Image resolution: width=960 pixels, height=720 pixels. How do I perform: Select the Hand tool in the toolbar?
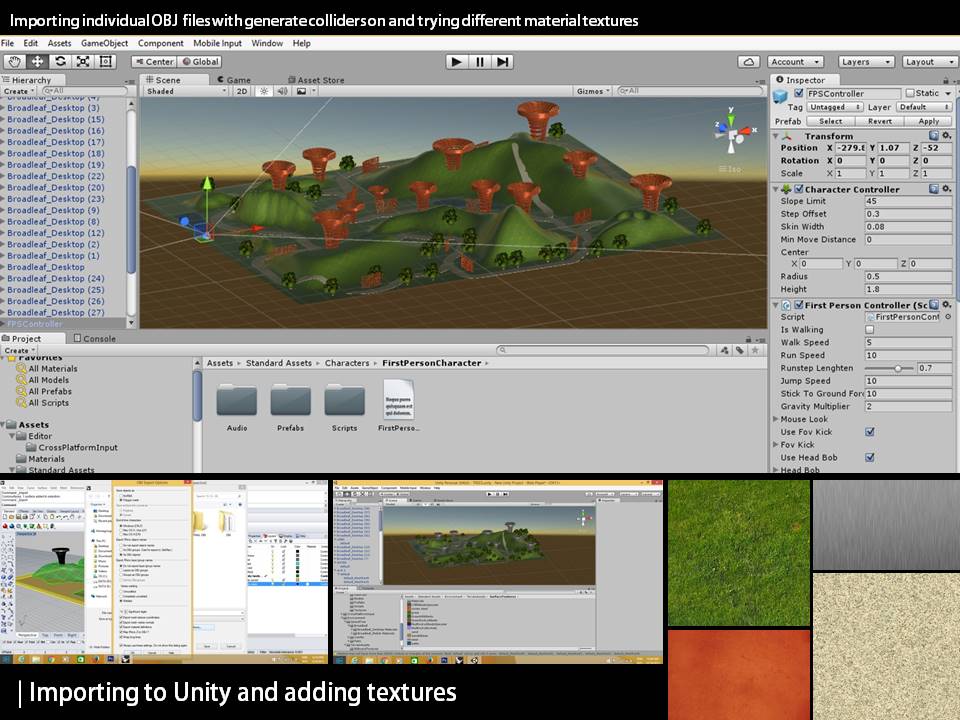(16, 61)
